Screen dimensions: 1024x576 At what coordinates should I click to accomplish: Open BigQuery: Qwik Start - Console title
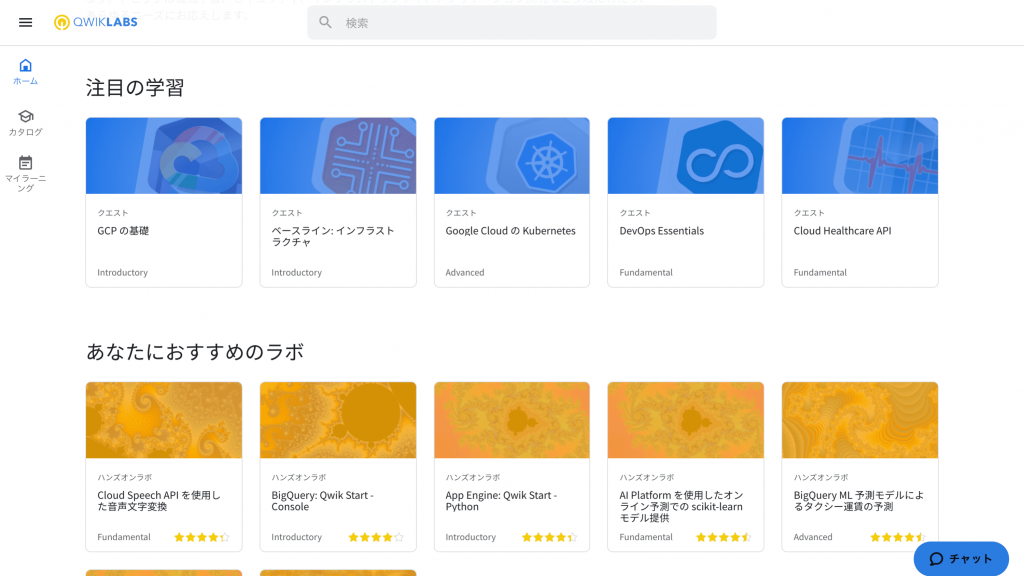click(323, 500)
